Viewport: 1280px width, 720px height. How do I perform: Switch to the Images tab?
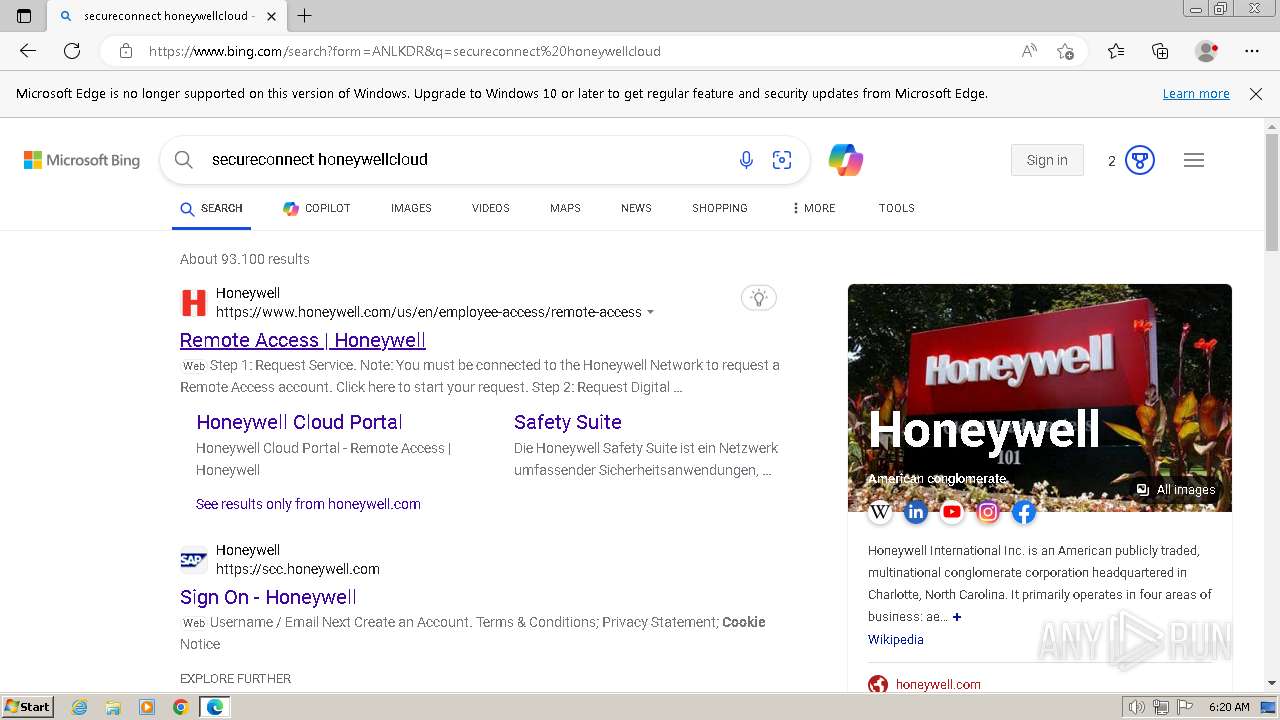coord(411,208)
